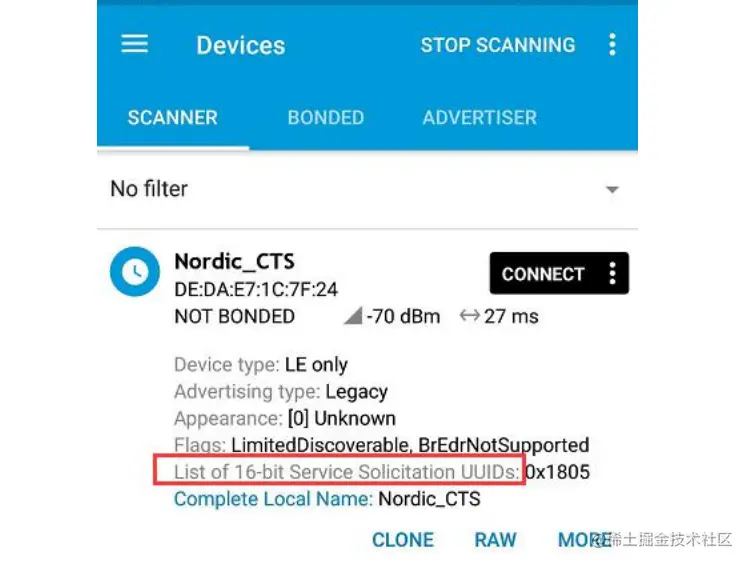
Task: Show RAW advertising data
Action: click(x=495, y=540)
